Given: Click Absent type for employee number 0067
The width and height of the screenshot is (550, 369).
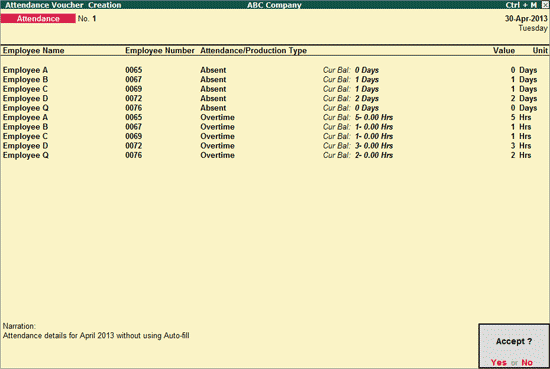Looking at the screenshot, I should coord(213,80).
